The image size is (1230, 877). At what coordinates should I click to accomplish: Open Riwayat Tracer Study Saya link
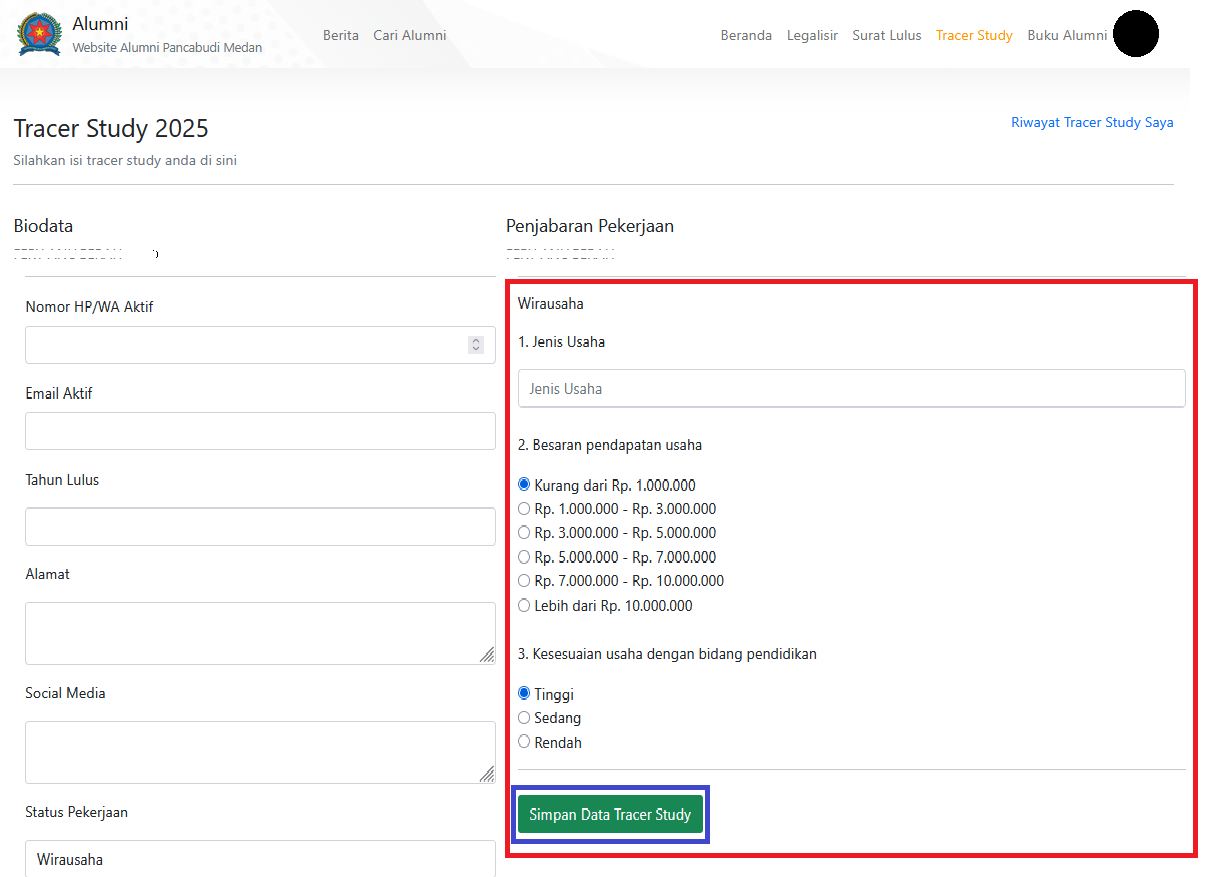pos(1092,122)
